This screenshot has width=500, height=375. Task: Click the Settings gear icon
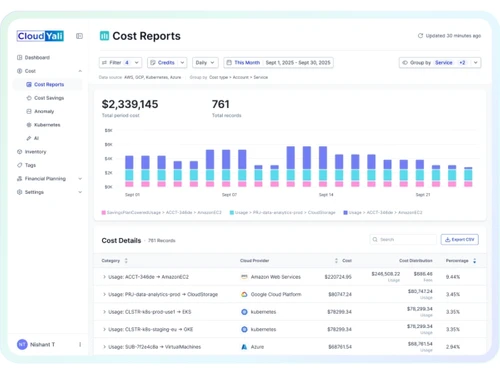(x=19, y=192)
